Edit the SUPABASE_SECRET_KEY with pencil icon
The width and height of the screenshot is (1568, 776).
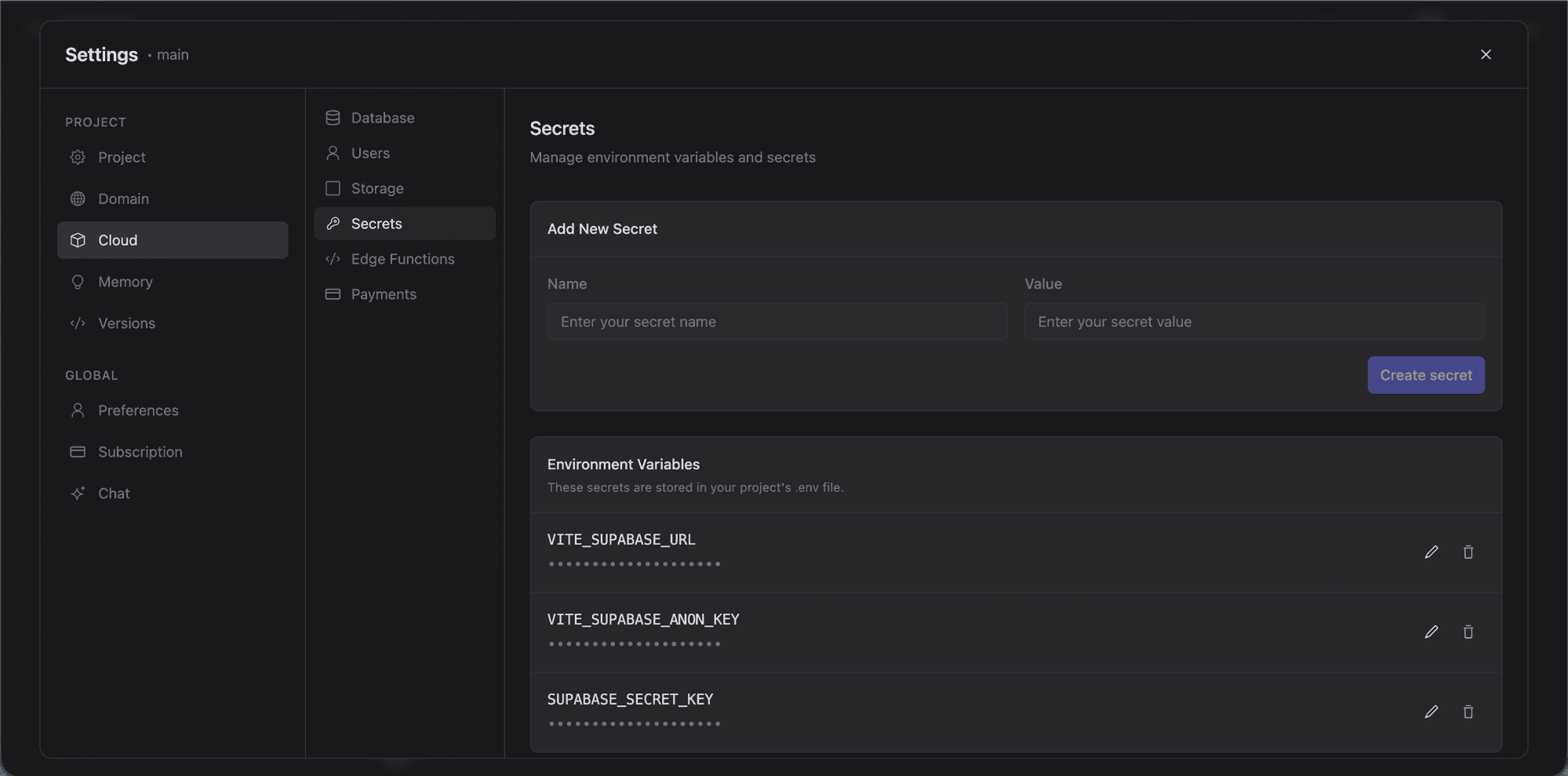point(1432,712)
